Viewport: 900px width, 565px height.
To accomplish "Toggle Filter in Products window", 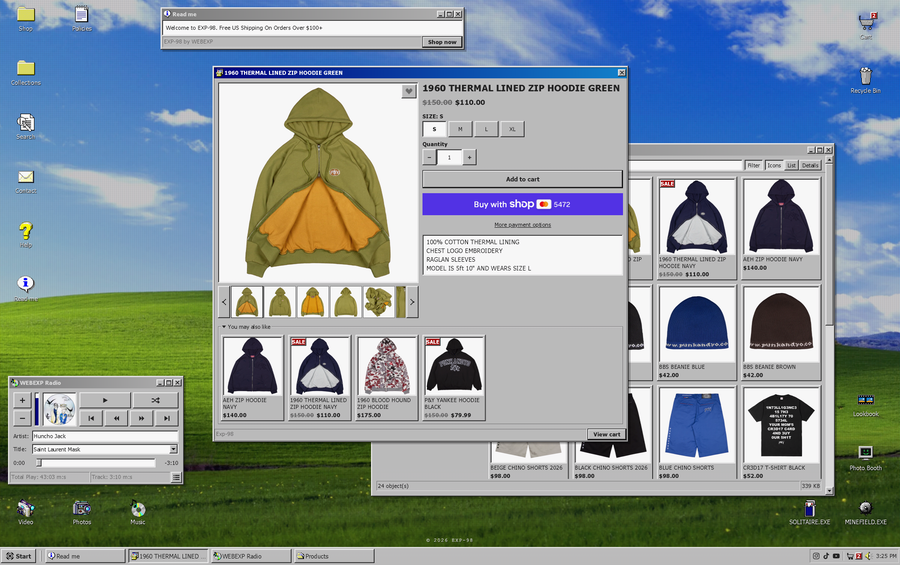I will click(754, 165).
